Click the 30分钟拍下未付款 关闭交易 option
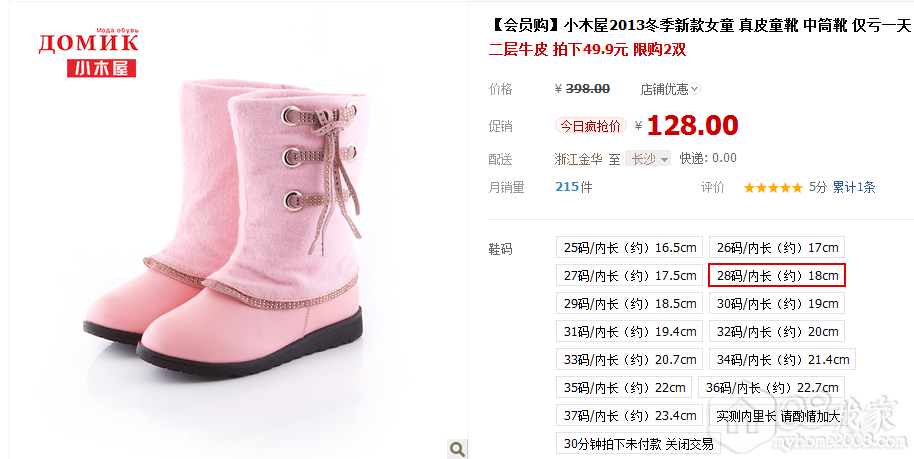 (638, 444)
